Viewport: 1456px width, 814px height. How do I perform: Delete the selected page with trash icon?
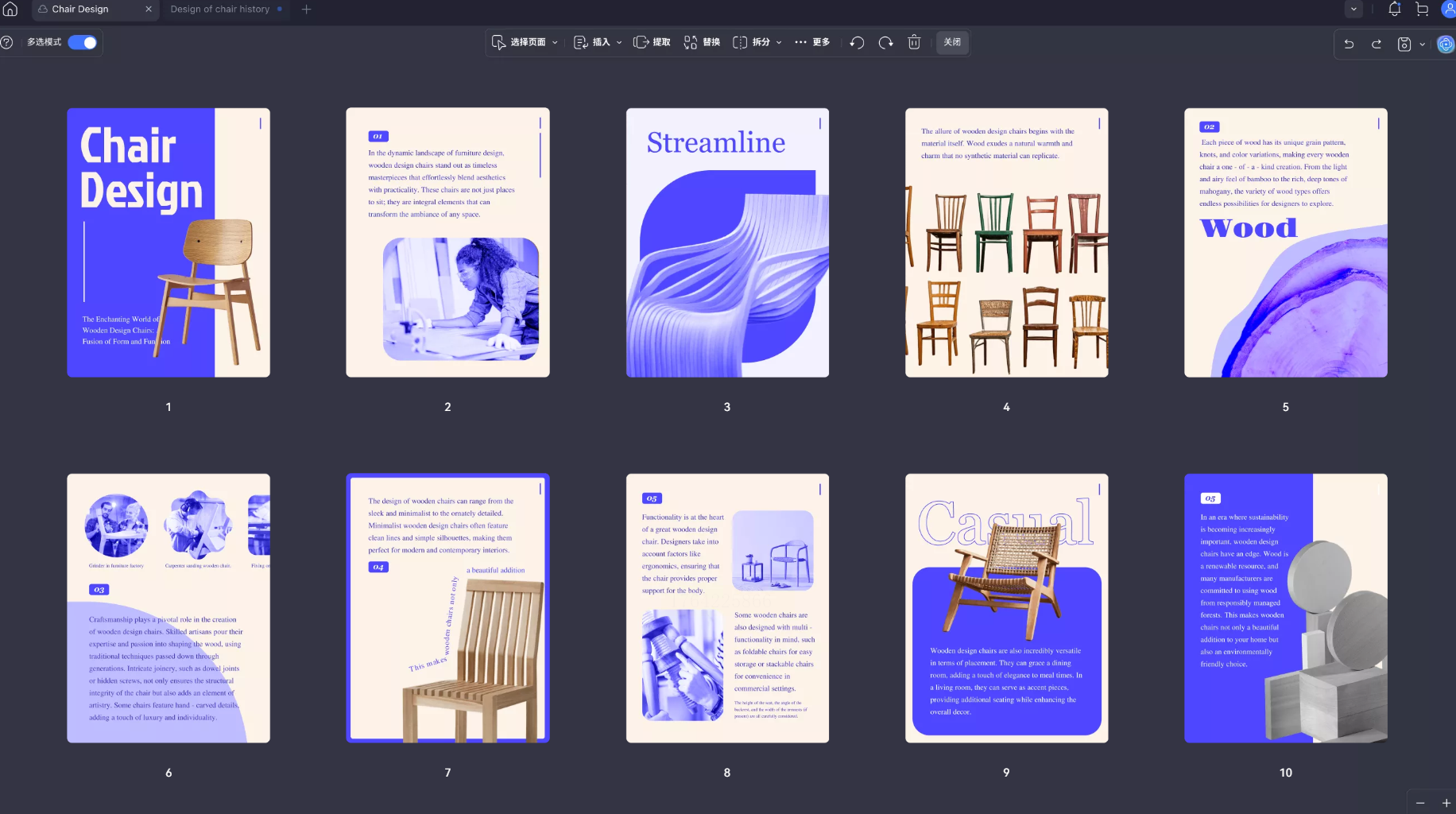point(914,42)
